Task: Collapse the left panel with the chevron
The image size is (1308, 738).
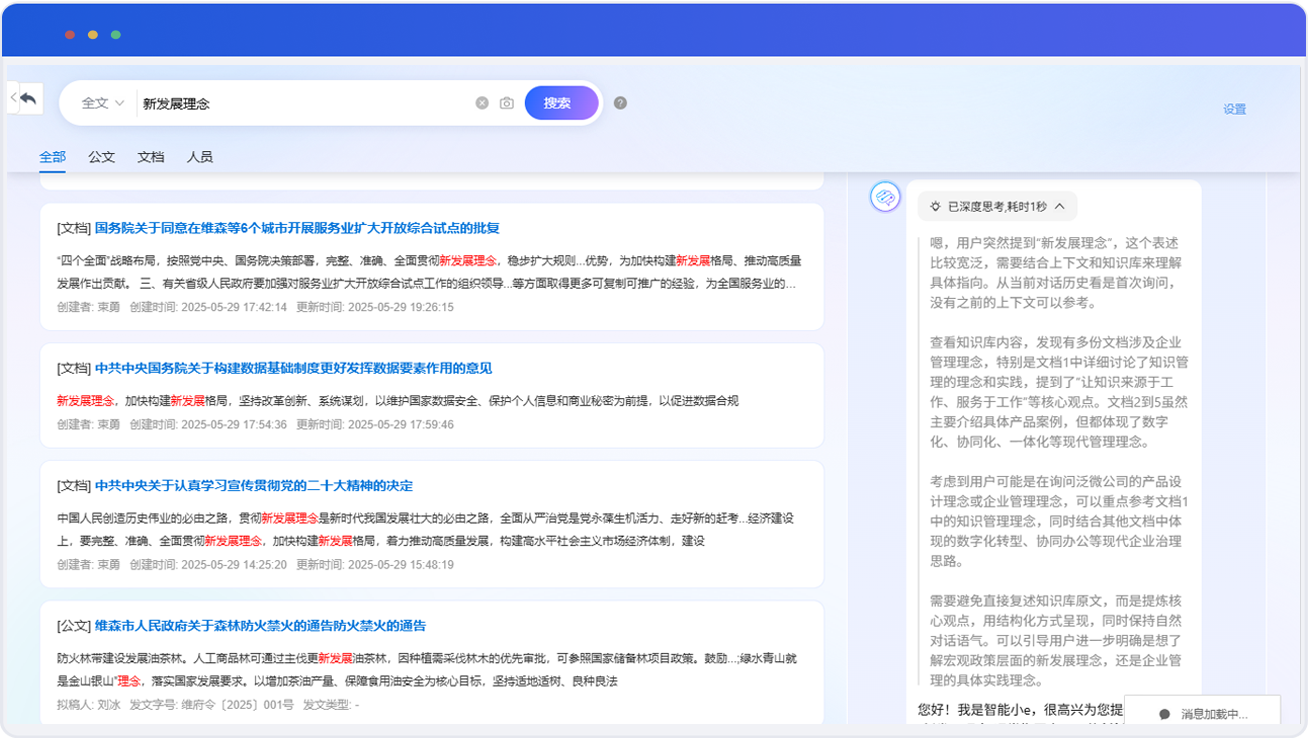Action: click(x=13, y=98)
